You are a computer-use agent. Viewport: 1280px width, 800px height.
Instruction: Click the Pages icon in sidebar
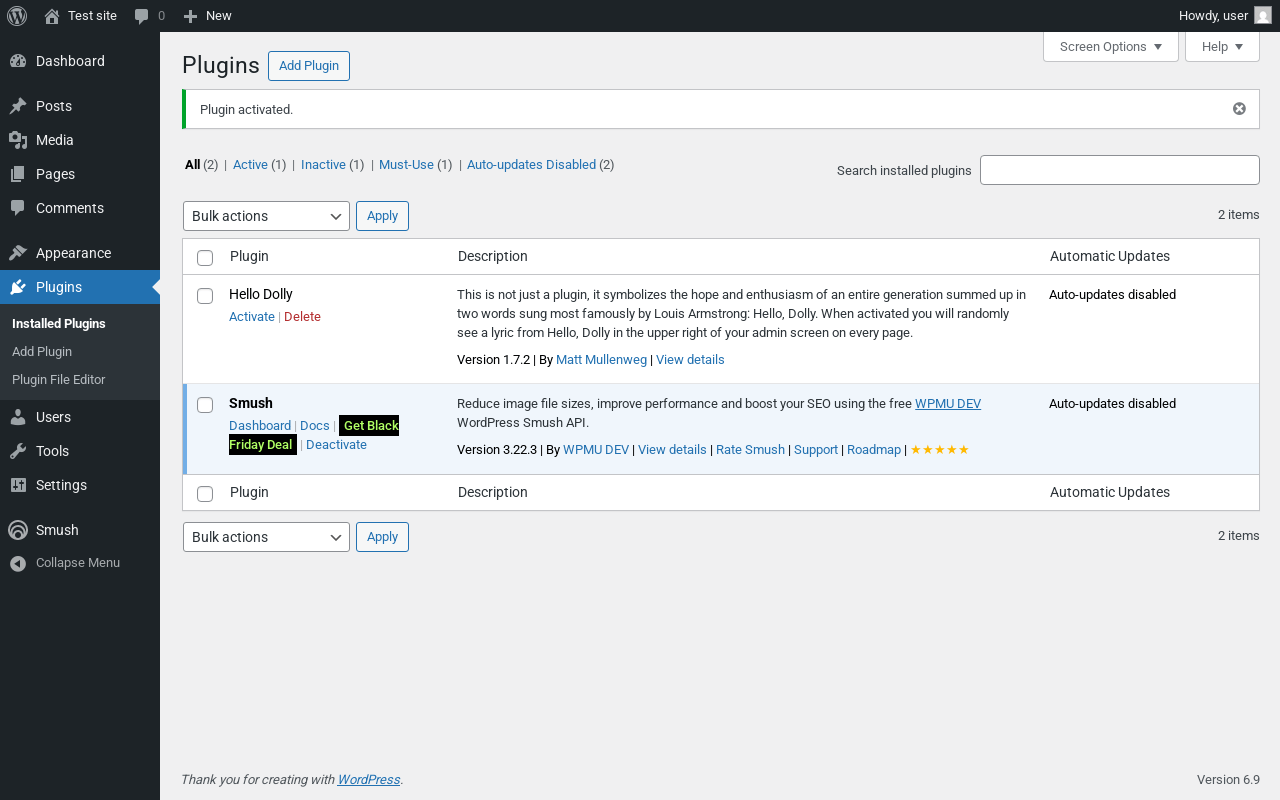(18, 174)
